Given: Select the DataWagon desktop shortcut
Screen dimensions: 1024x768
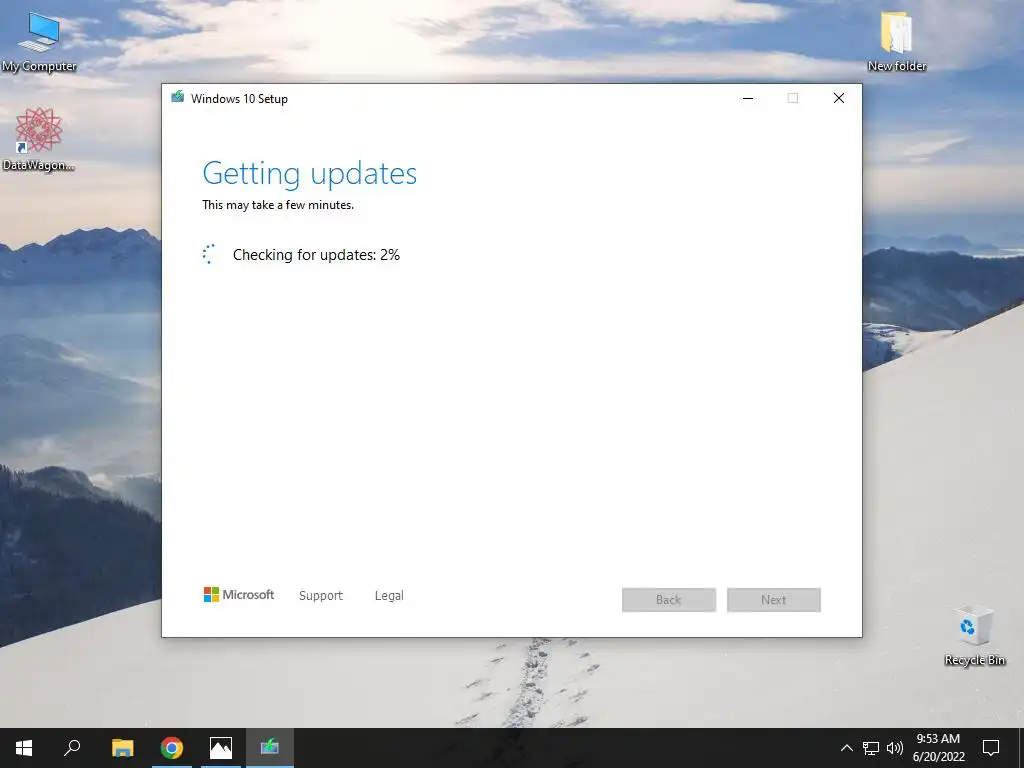Looking at the screenshot, I should coord(39,139).
